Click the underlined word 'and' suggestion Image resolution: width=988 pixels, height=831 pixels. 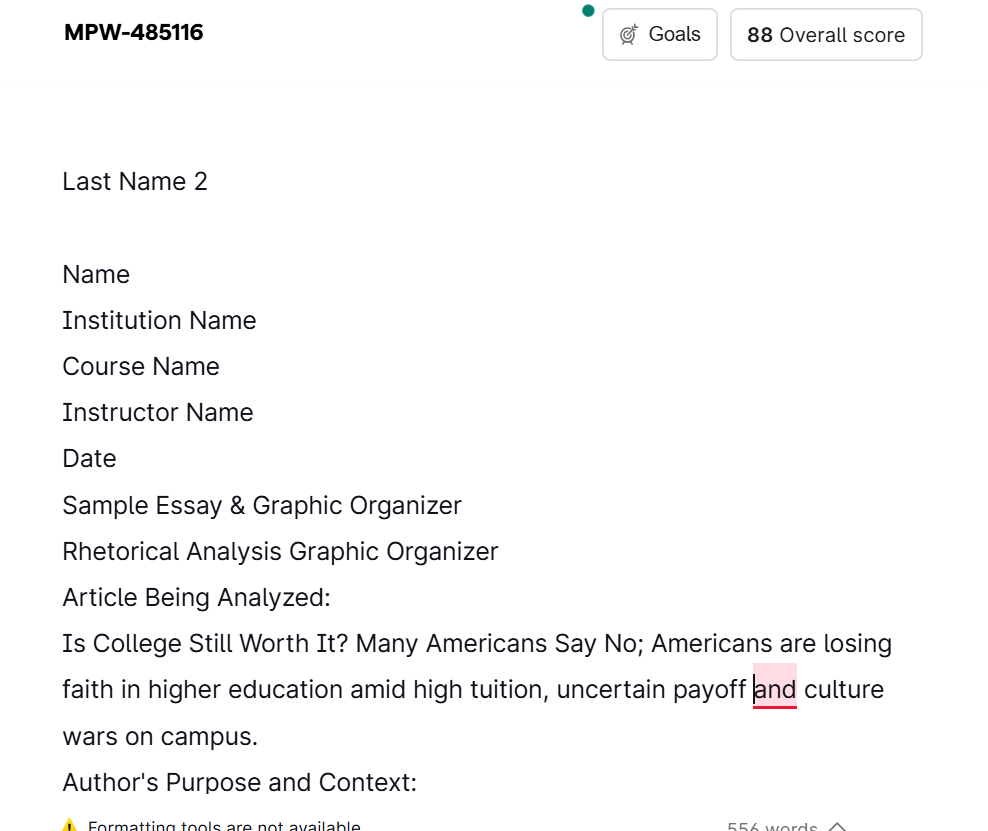click(775, 689)
